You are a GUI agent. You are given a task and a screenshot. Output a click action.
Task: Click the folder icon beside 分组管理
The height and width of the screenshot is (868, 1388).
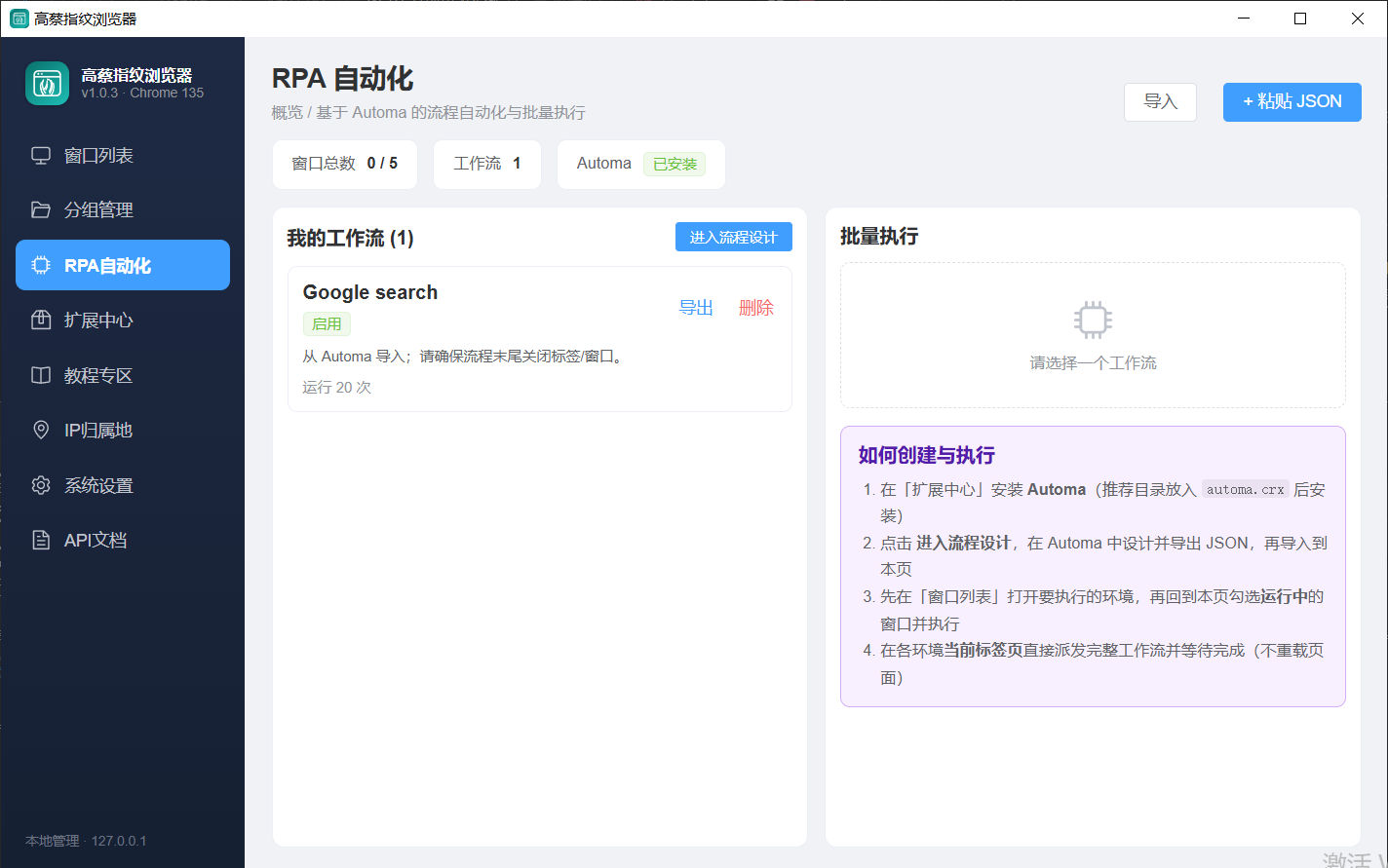point(41,210)
